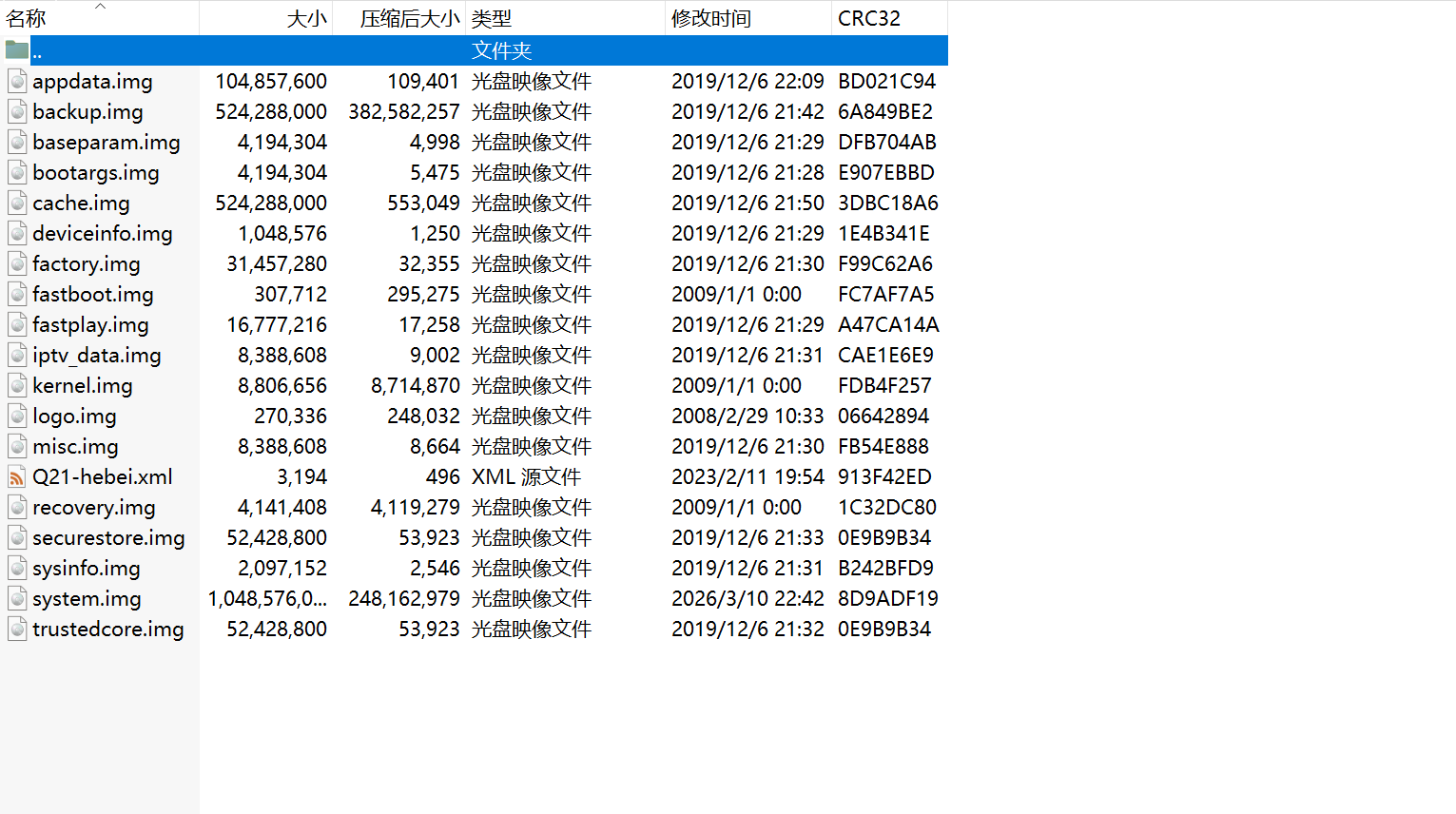Select the bootargs.img file name
Screen dimensions: 1456x814
96,172
